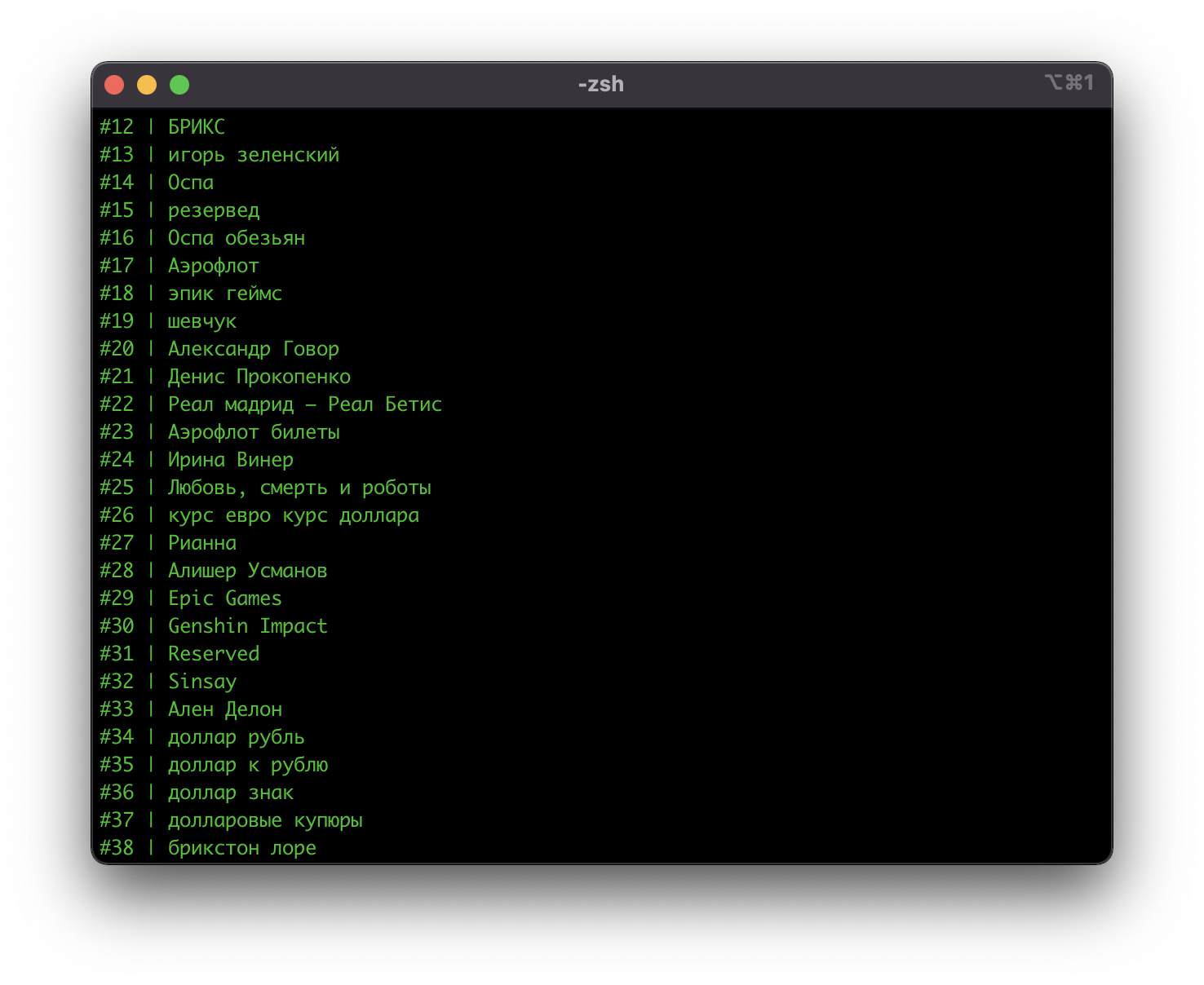Click the Epic Games entry
Viewport: 1204px width, 985px height.
pos(224,599)
